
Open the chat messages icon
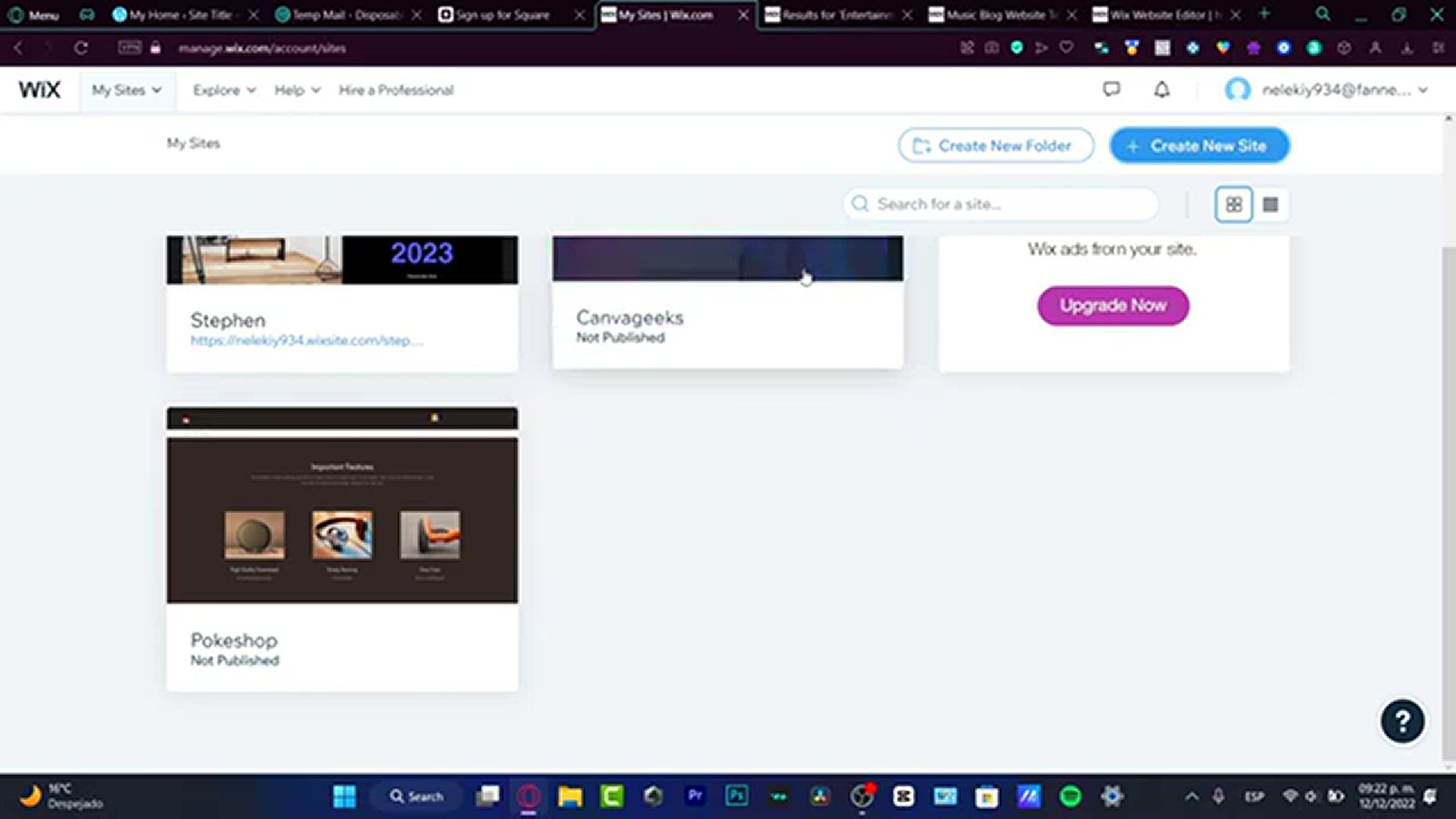tap(1111, 89)
